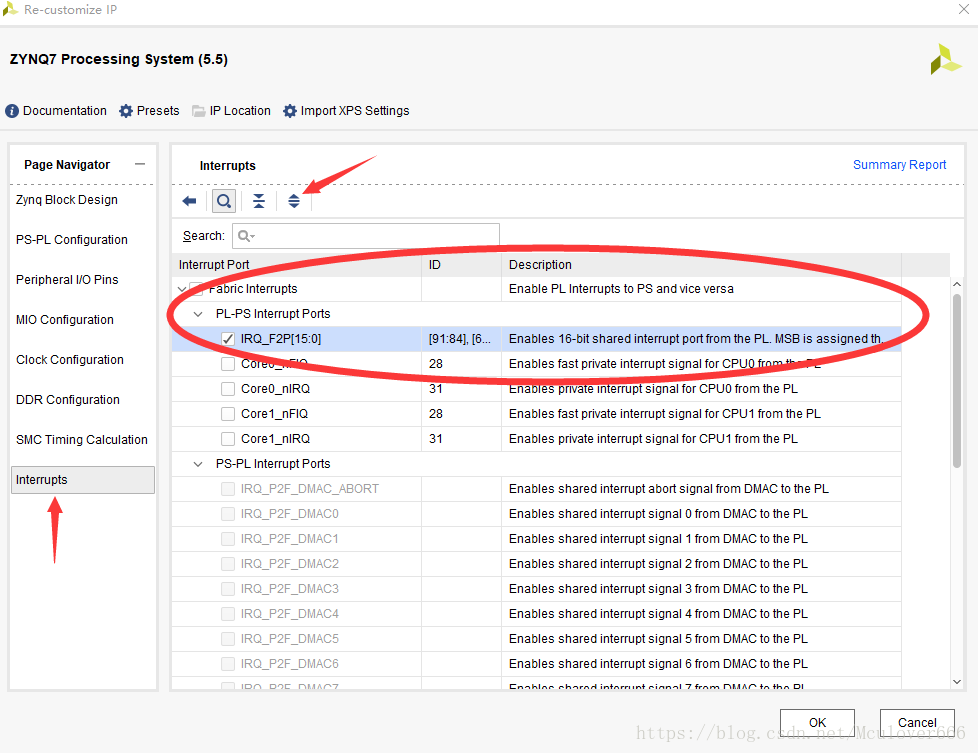Open the Summary Report link
This screenshot has height=753, width=978.
[899, 165]
